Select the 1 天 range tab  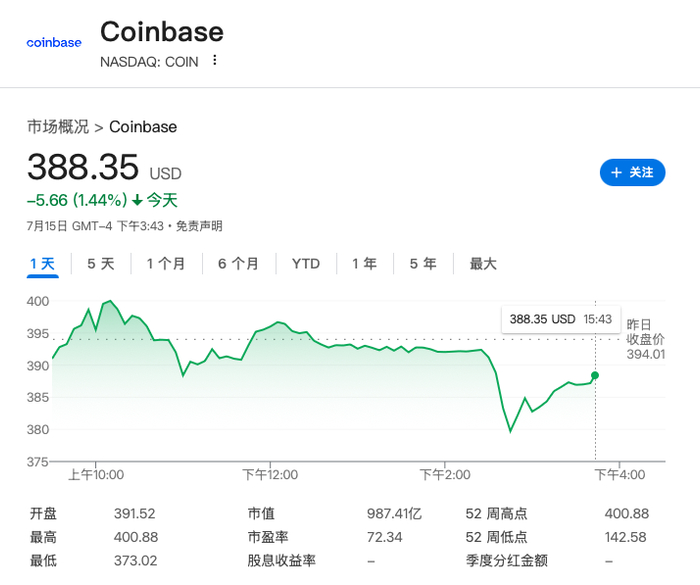(x=42, y=264)
